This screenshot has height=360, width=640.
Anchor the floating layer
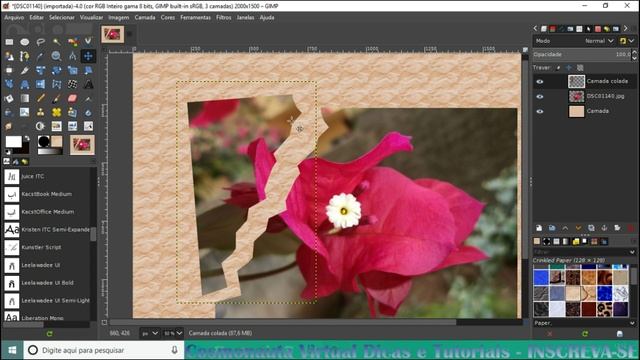point(604,228)
